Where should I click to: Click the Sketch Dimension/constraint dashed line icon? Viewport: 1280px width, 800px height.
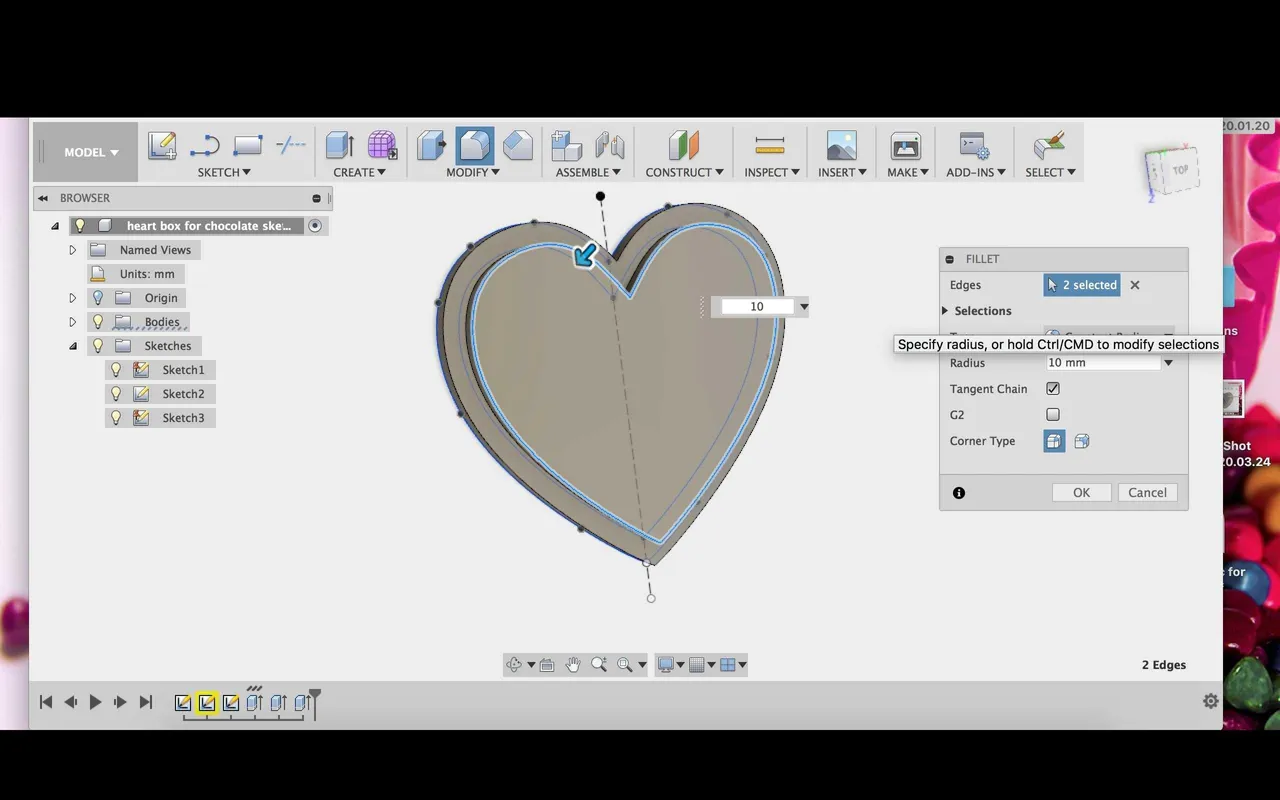click(290, 146)
